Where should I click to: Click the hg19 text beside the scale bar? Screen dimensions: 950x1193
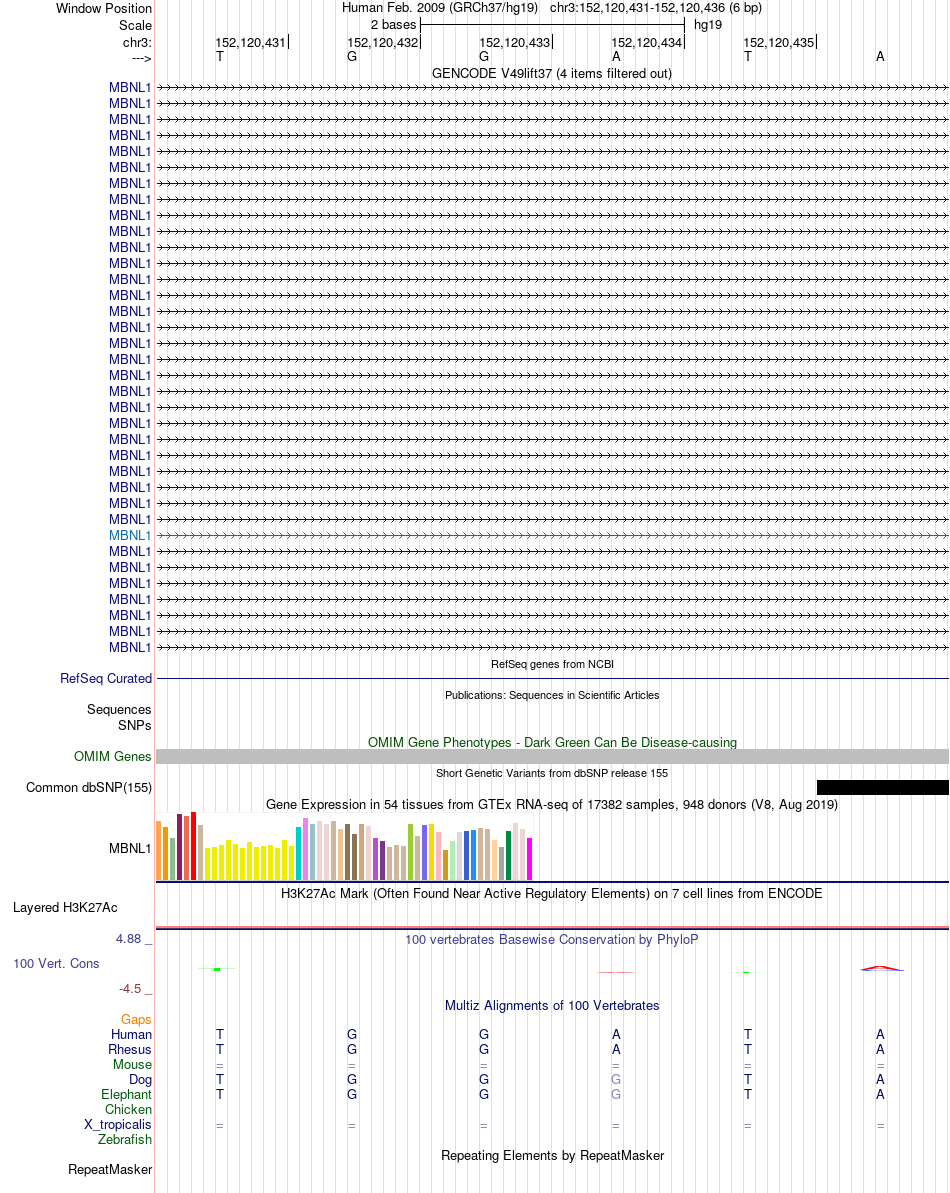pyautogui.click(x=707, y=24)
